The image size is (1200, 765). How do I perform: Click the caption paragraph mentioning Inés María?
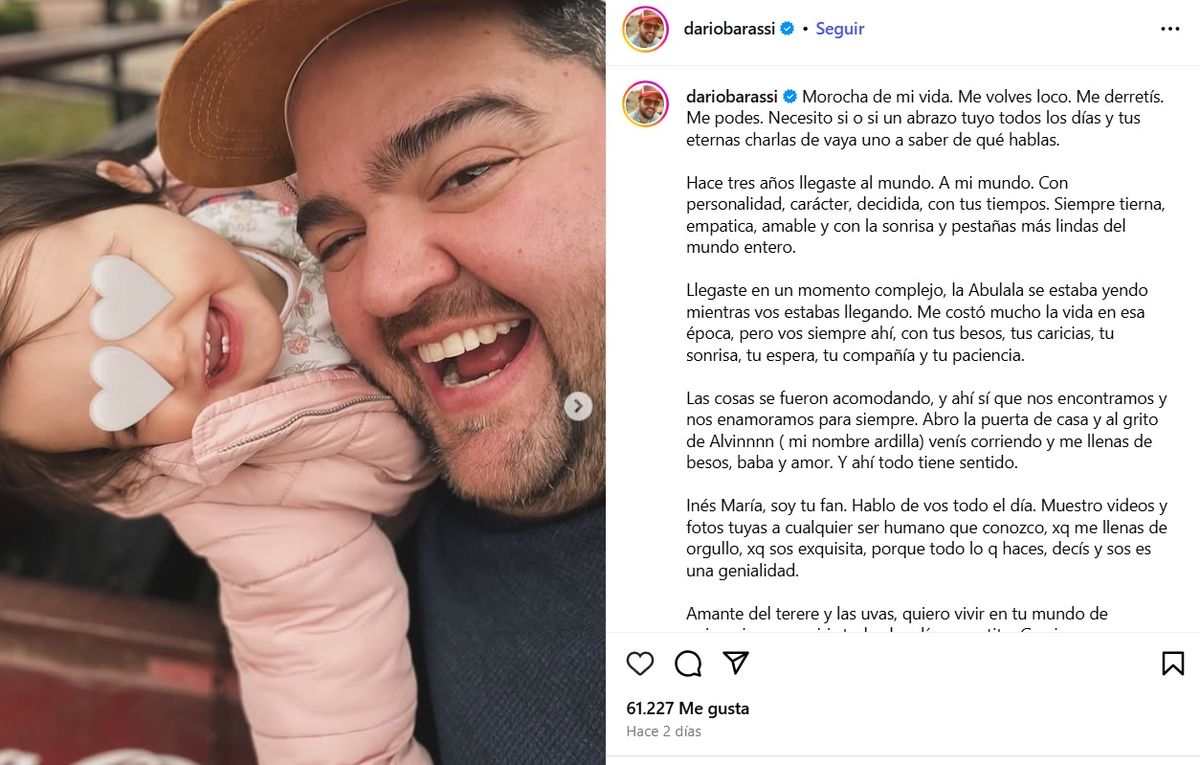912,538
